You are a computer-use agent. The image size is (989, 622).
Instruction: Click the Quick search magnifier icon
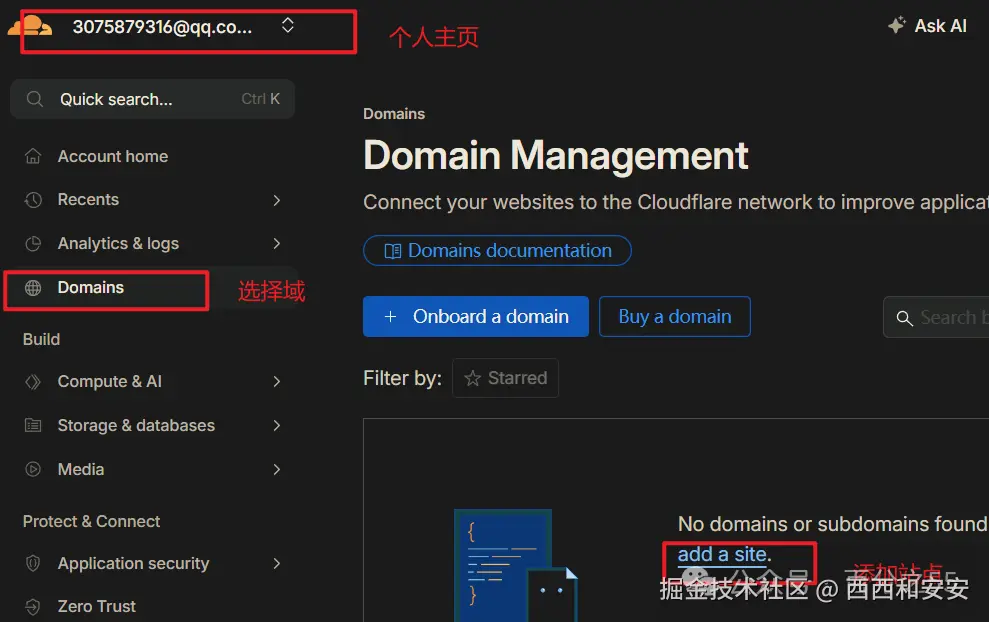tap(35, 99)
